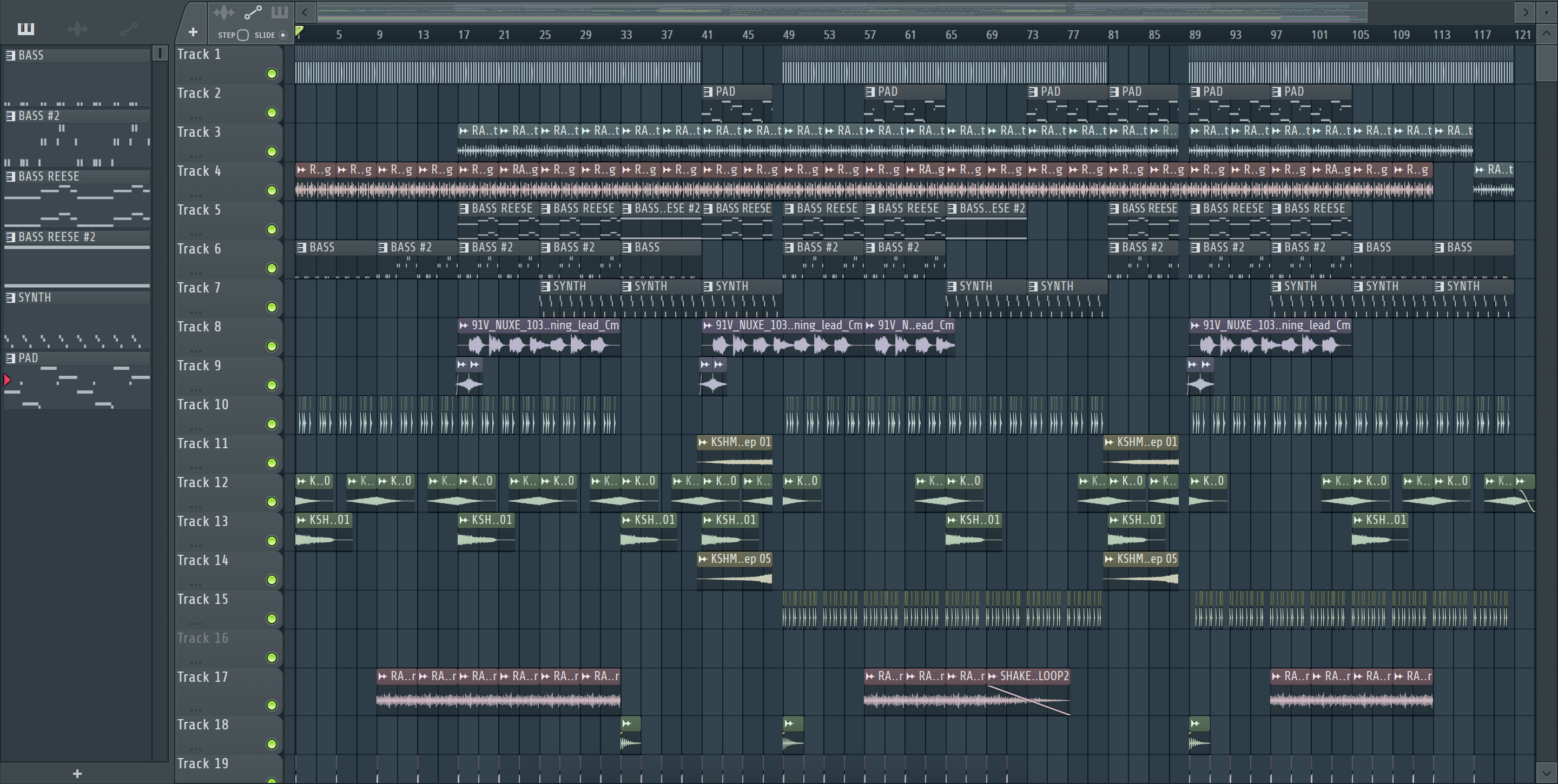The image size is (1558, 784).
Task: Mute Track 1 with its green light
Action: [272, 74]
